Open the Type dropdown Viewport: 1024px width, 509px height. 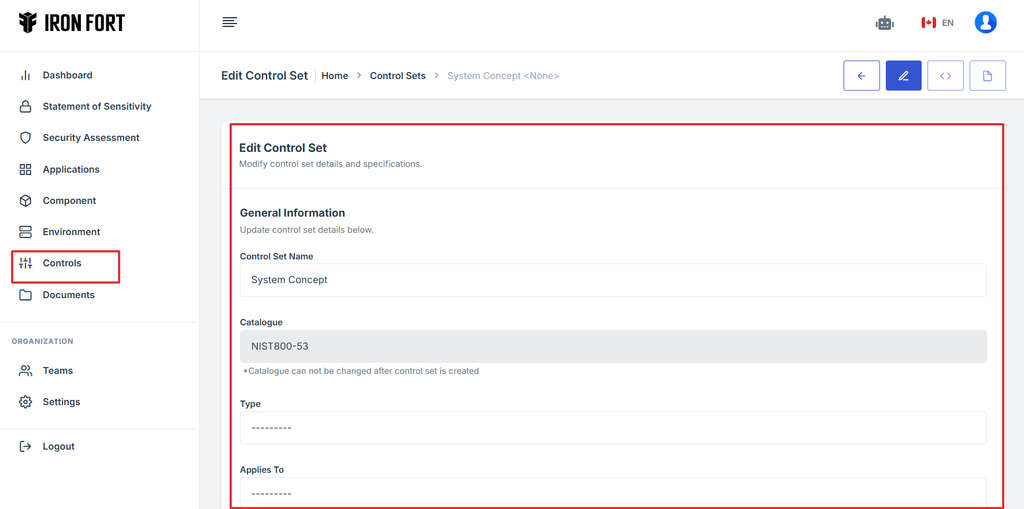coord(612,427)
